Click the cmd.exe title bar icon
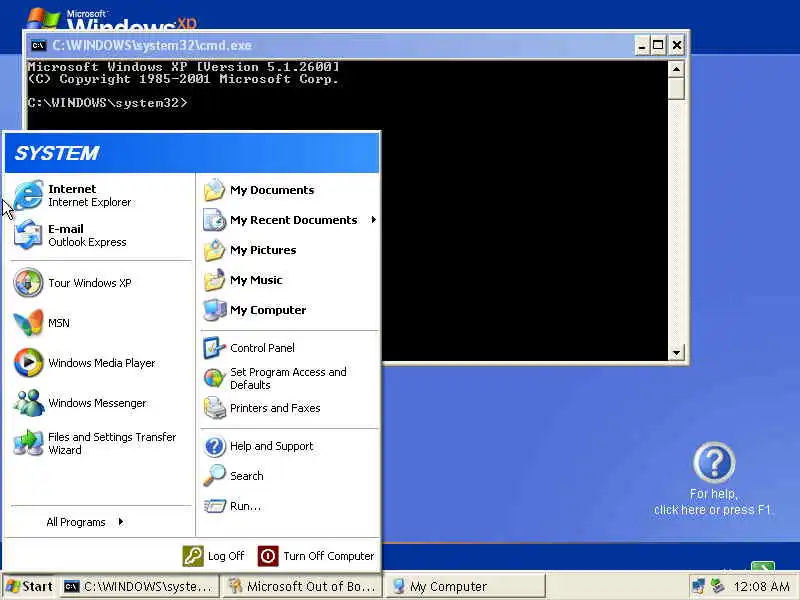This screenshot has width=800, height=600. pos(38,45)
